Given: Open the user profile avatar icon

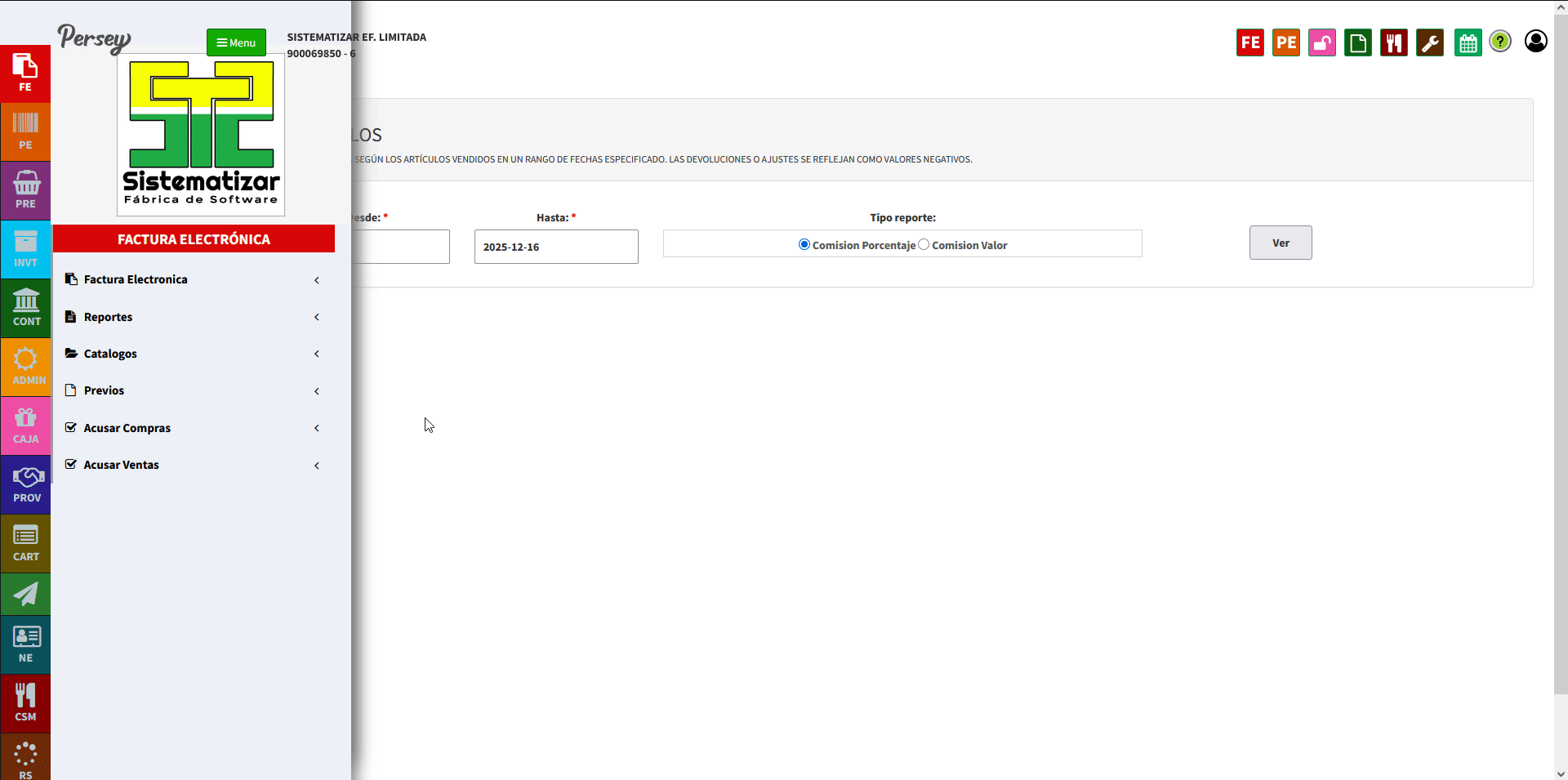Looking at the screenshot, I should click(x=1535, y=42).
